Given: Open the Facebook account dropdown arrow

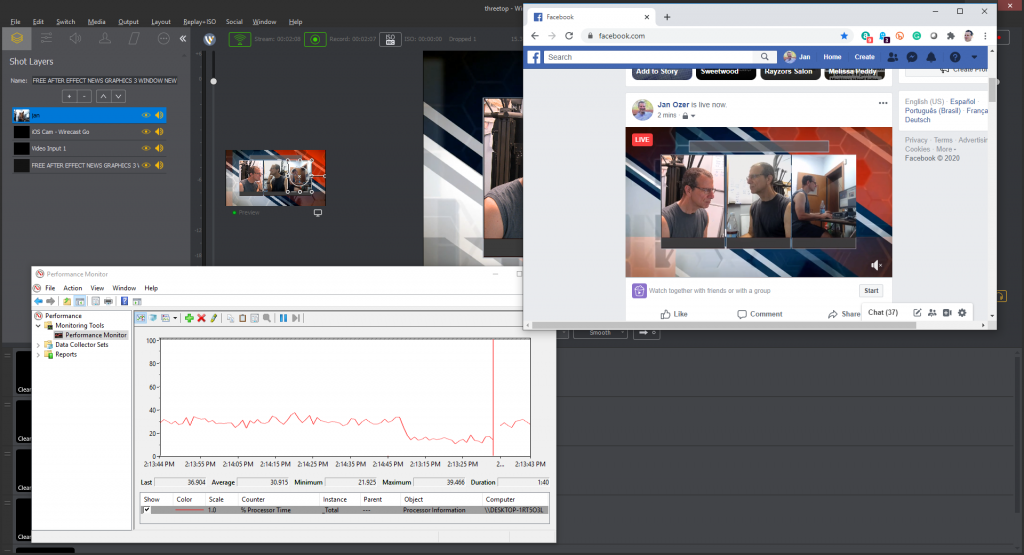Looking at the screenshot, I should (x=975, y=57).
